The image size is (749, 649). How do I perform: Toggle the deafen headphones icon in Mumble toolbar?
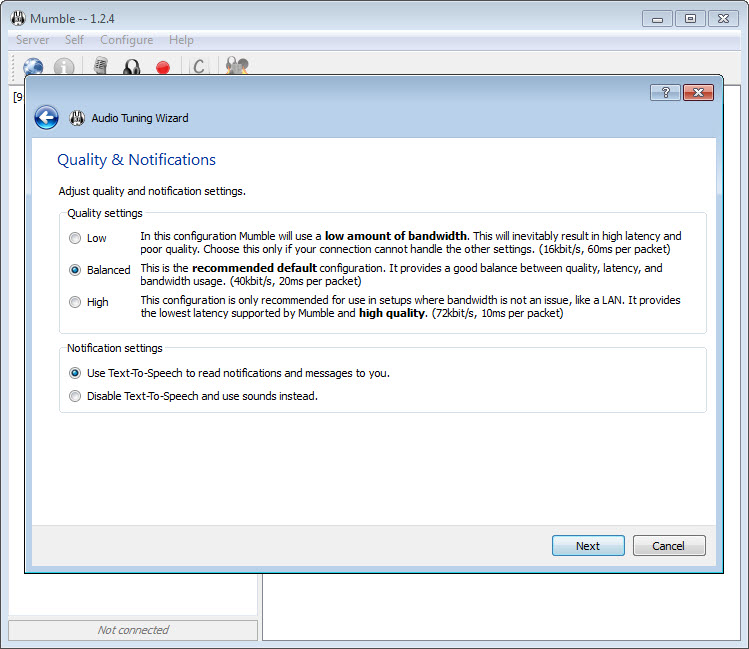click(x=132, y=66)
